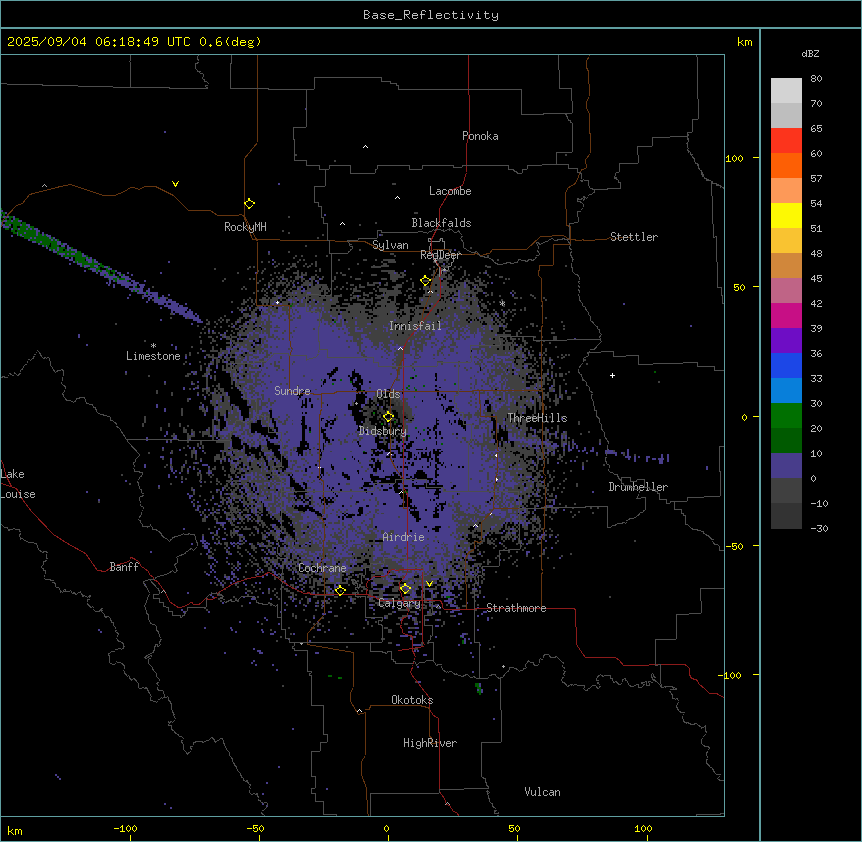Click the yellow diamond marker beside RockyMH

tap(250, 204)
